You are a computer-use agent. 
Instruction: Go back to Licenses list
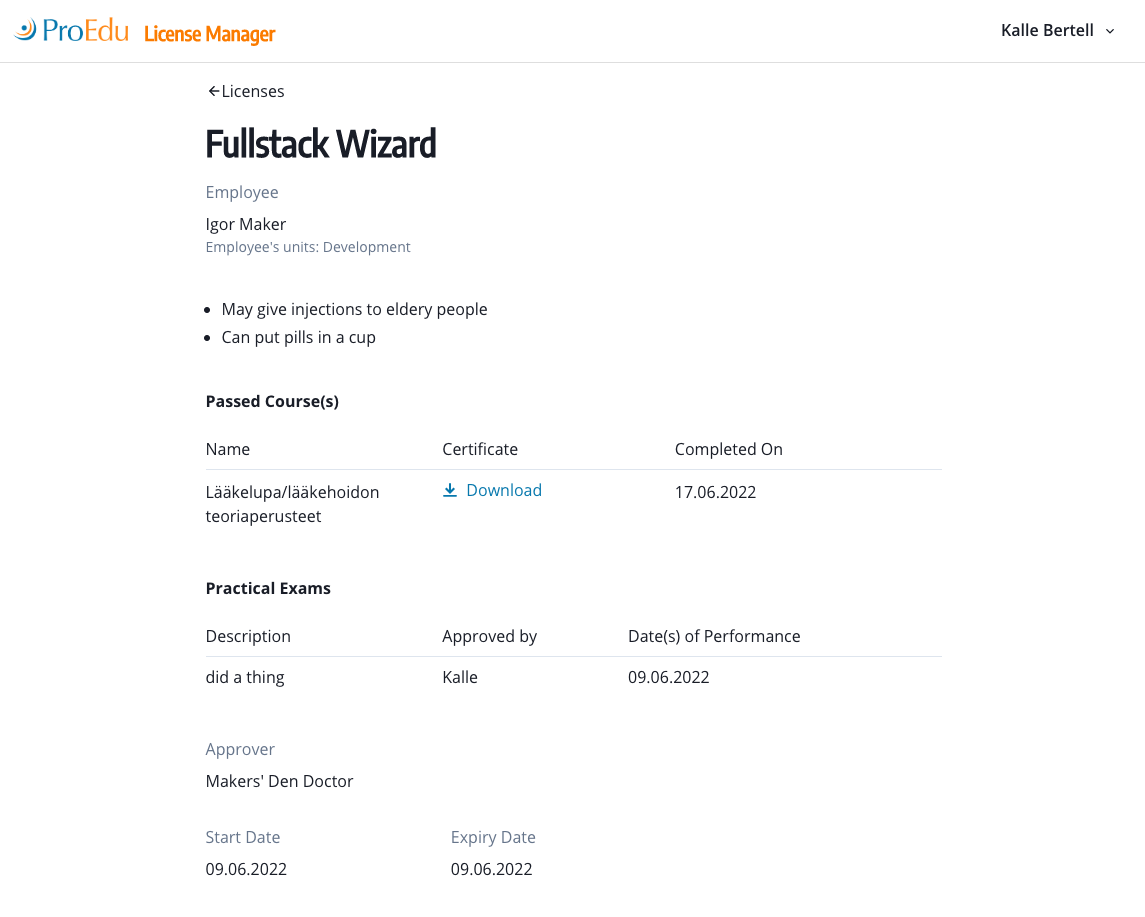pyautogui.click(x=252, y=91)
